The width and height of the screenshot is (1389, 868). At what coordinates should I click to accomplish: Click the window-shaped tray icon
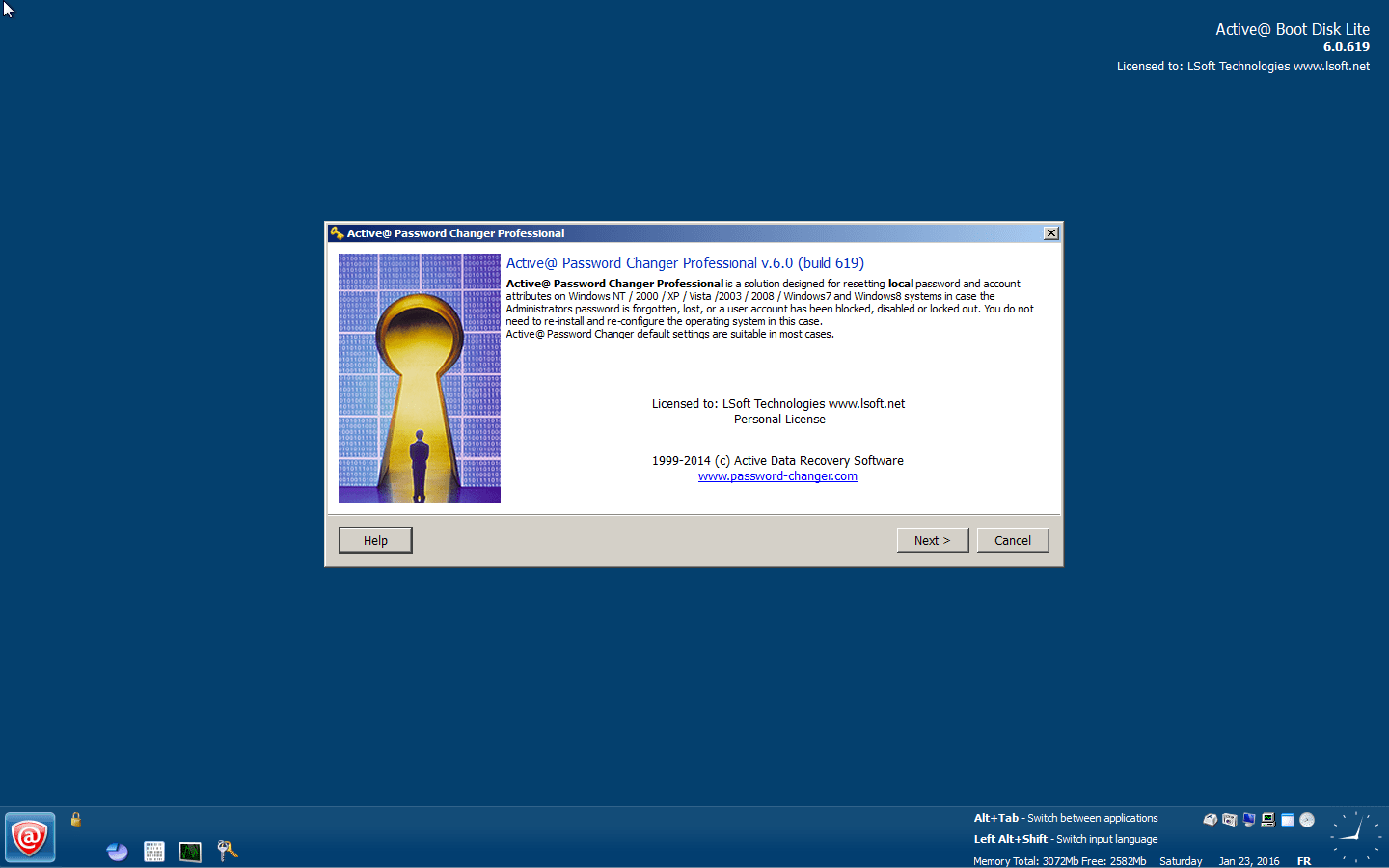point(1288,820)
